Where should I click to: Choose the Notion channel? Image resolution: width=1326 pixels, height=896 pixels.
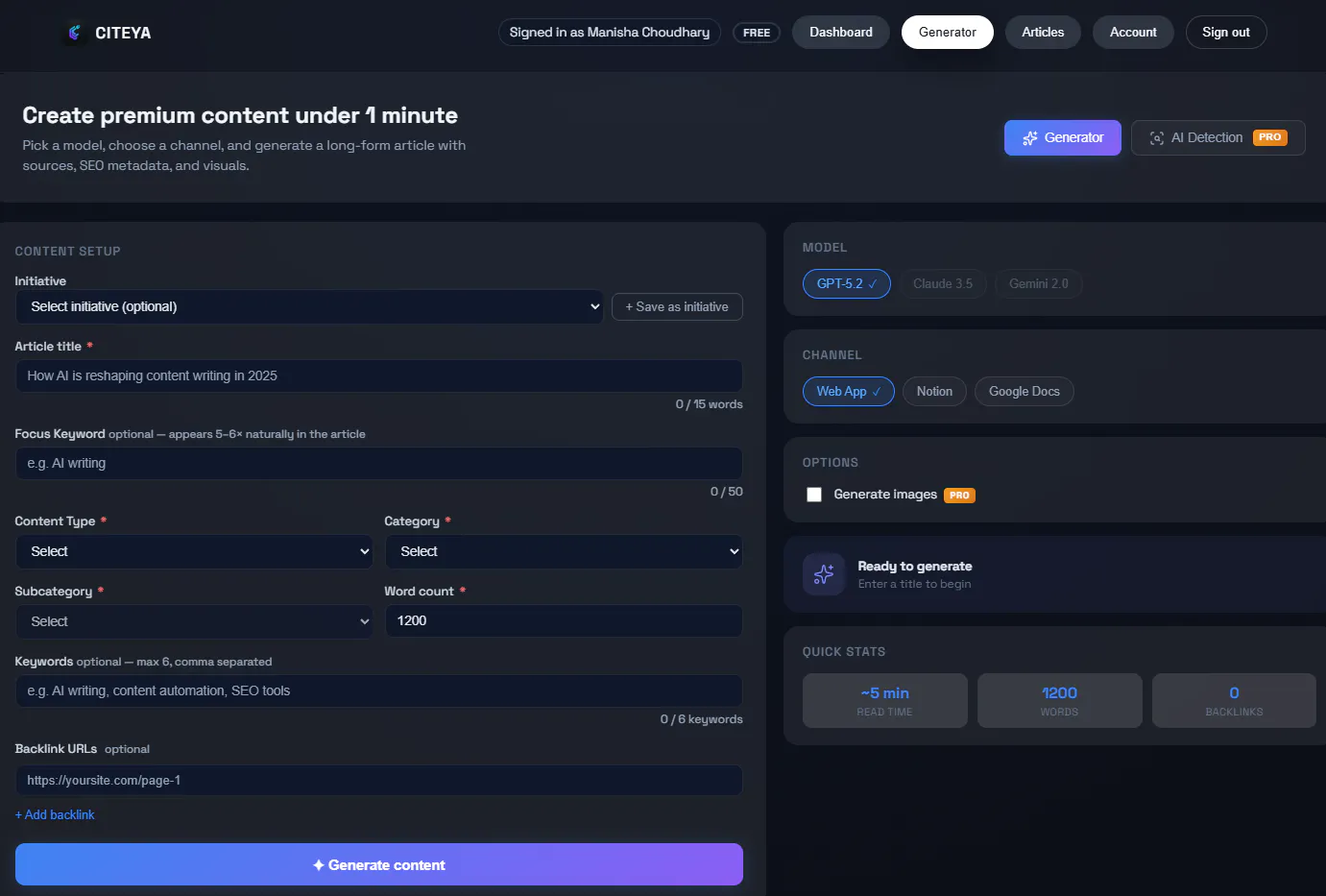[x=934, y=392]
